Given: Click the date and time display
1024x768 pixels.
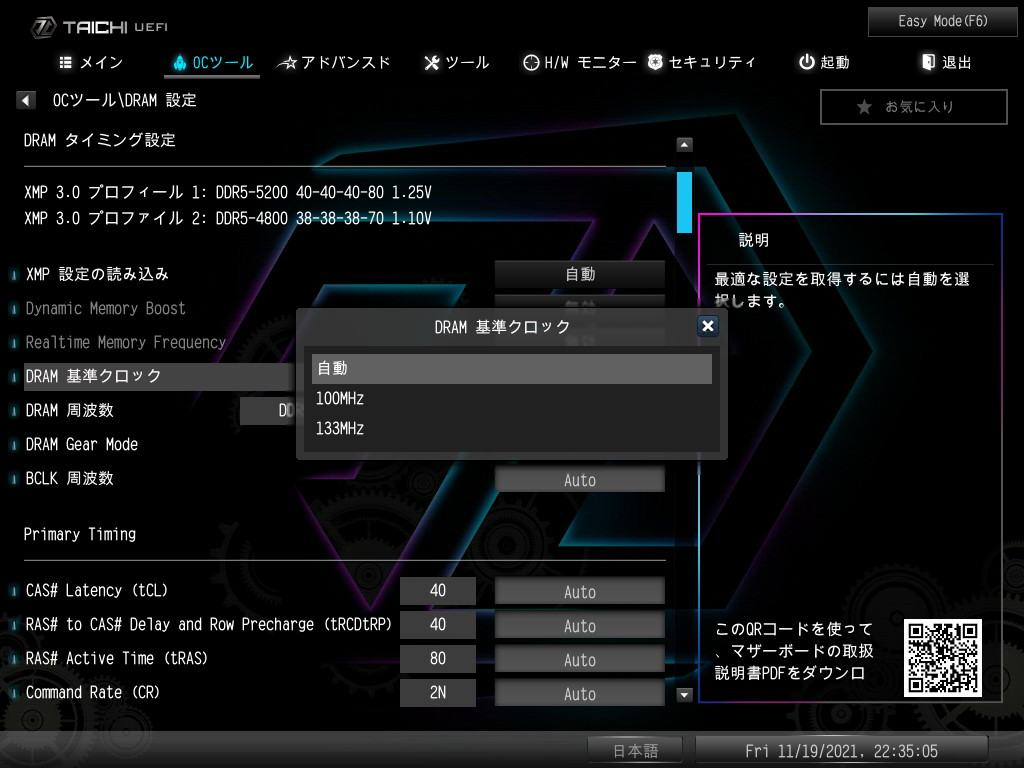Looking at the screenshot, I should pyautogui.click(x=841, y=751).
